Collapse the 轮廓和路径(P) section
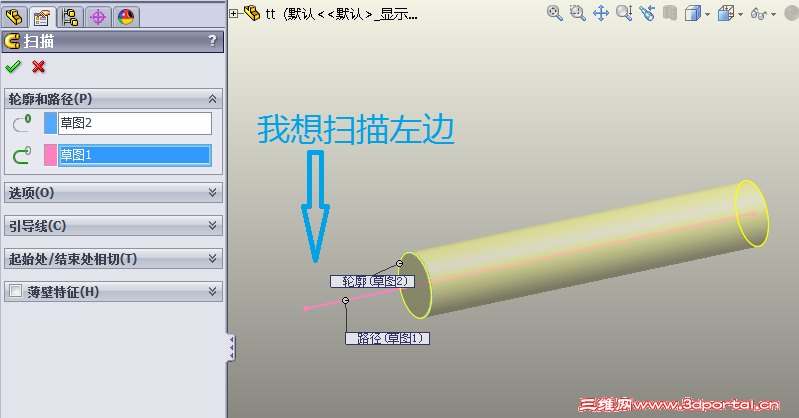The height and width of the screenshot is (418, 799). (x=212, y=99)
